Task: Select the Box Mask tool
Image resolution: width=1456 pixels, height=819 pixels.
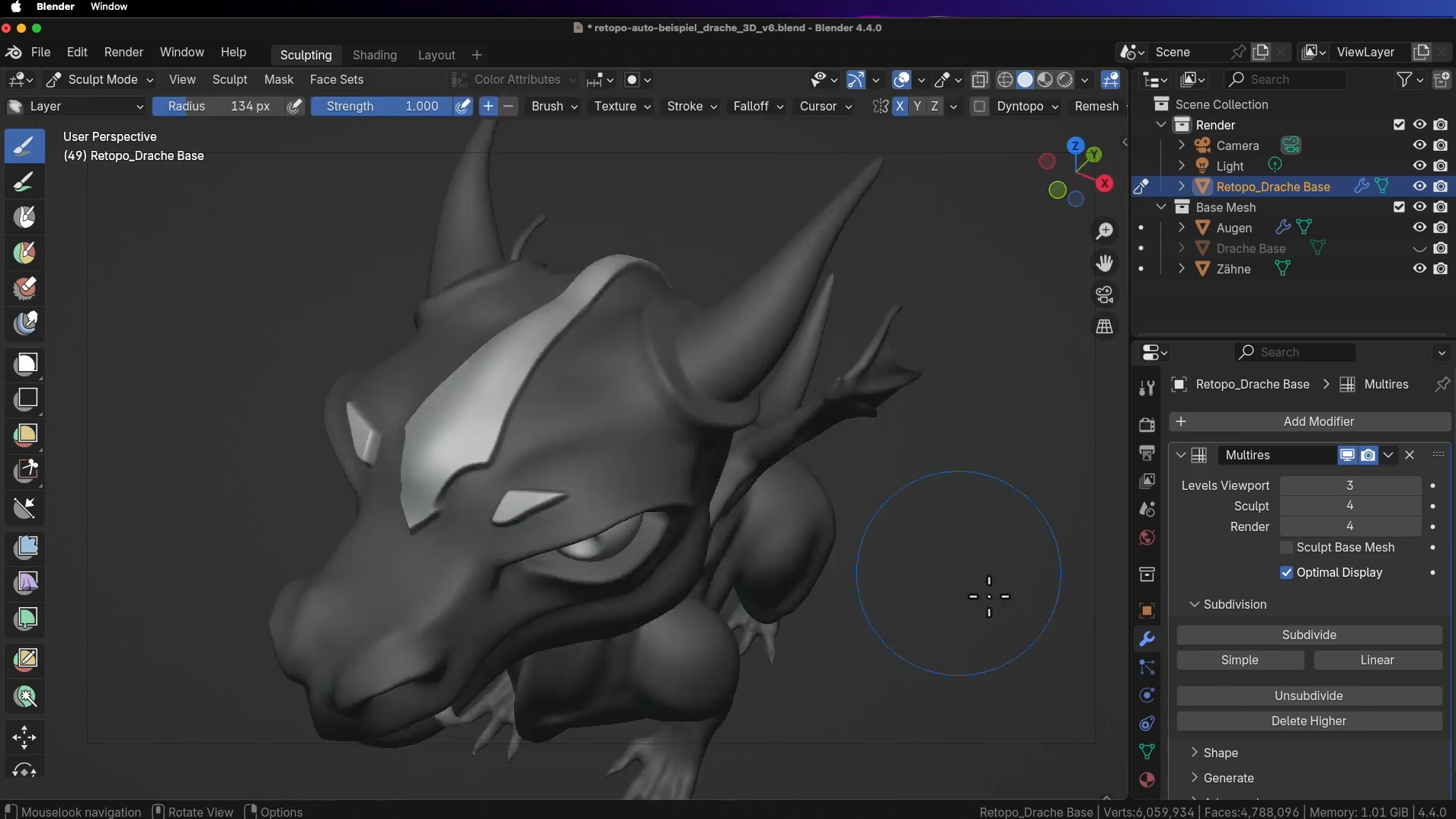Action: coord(24,363)
